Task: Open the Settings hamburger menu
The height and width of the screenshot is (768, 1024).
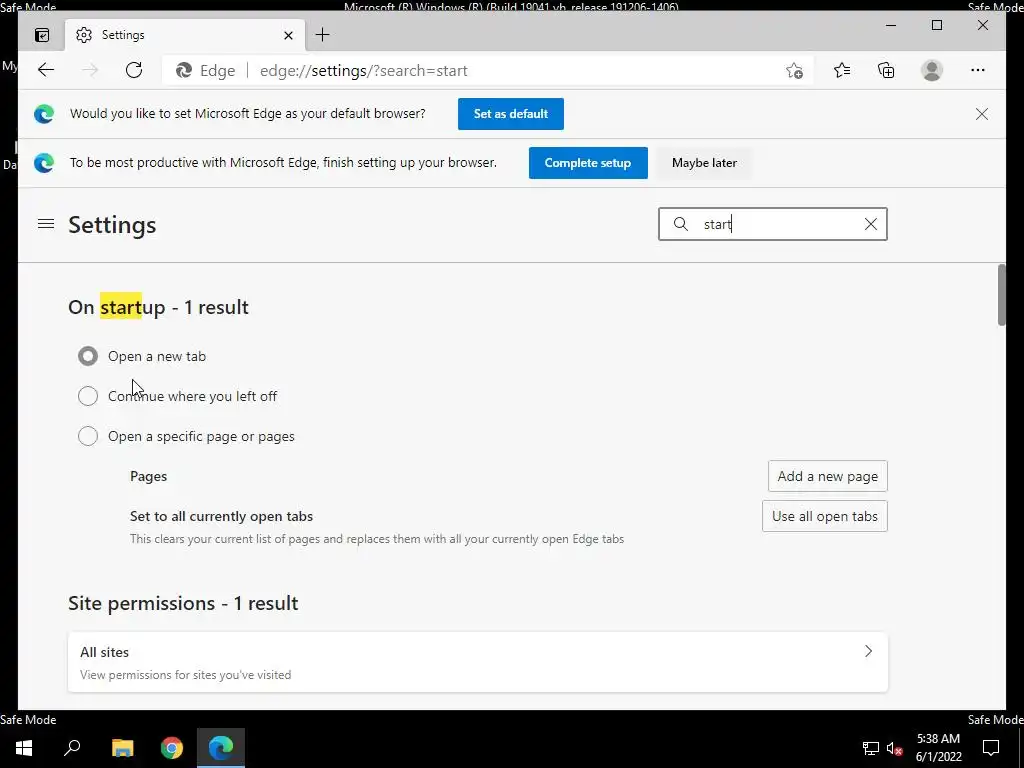Action: (46, 224)
